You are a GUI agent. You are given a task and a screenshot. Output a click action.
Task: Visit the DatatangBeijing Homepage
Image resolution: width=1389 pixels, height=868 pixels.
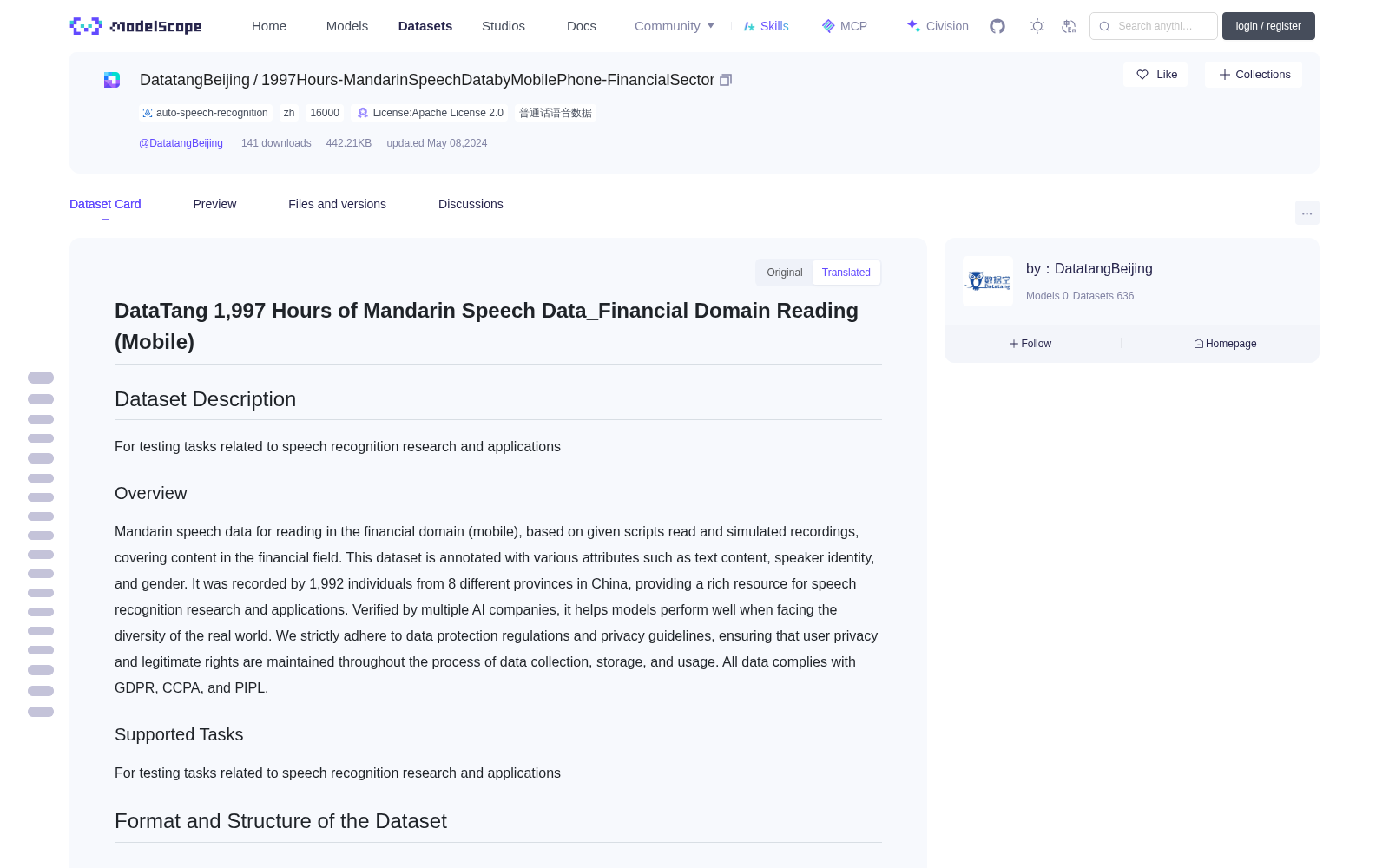coord(1225,344)
